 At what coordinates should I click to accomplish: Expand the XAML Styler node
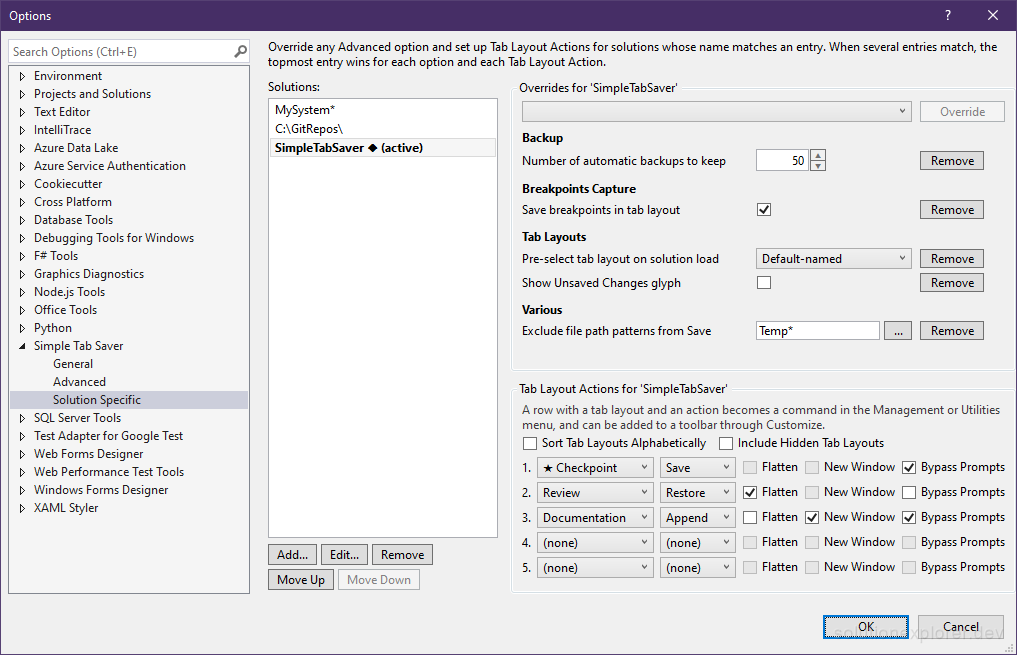[x=22, y=508]
